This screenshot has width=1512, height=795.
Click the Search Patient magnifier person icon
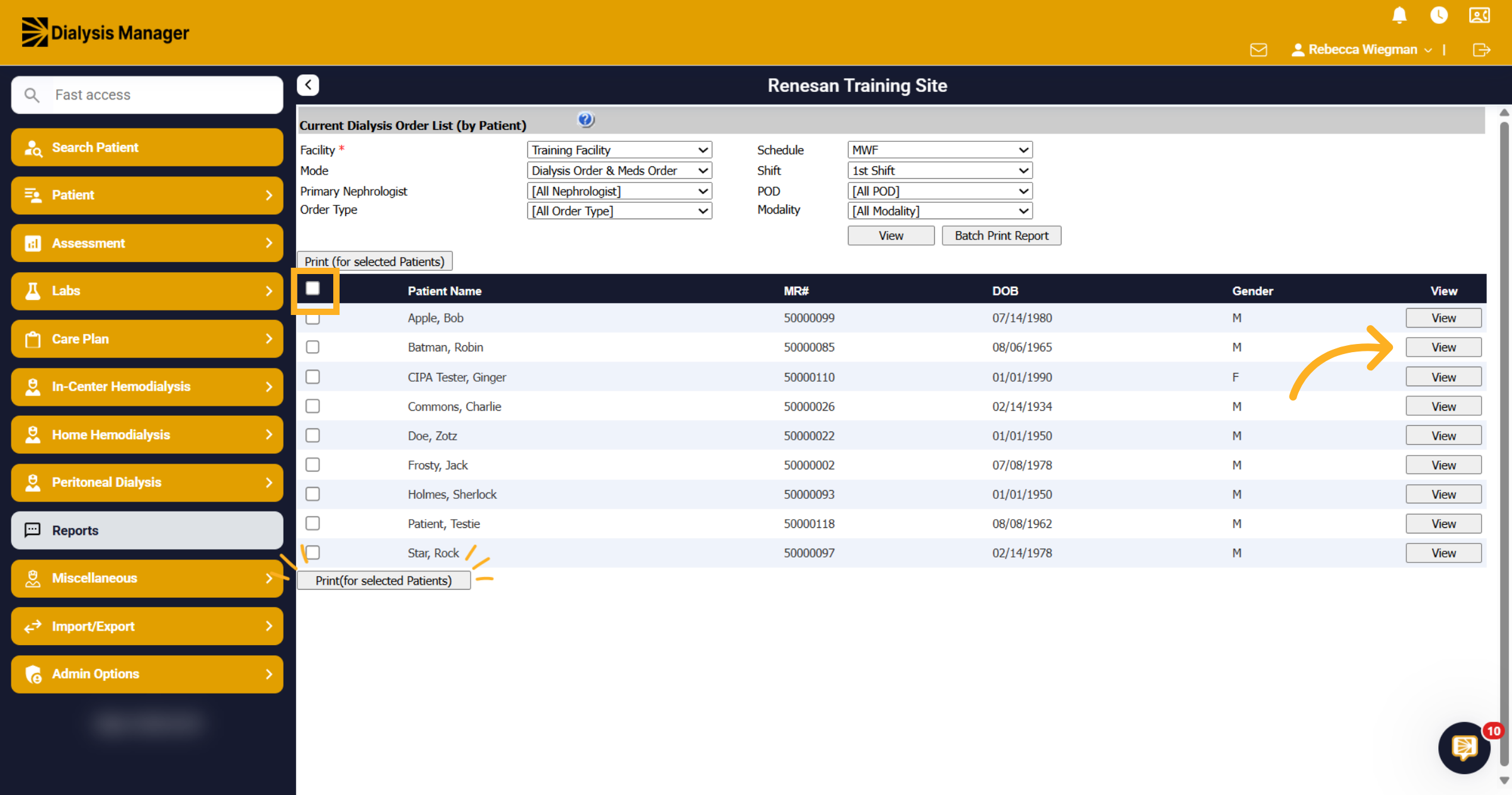click(x=33, y=148)
